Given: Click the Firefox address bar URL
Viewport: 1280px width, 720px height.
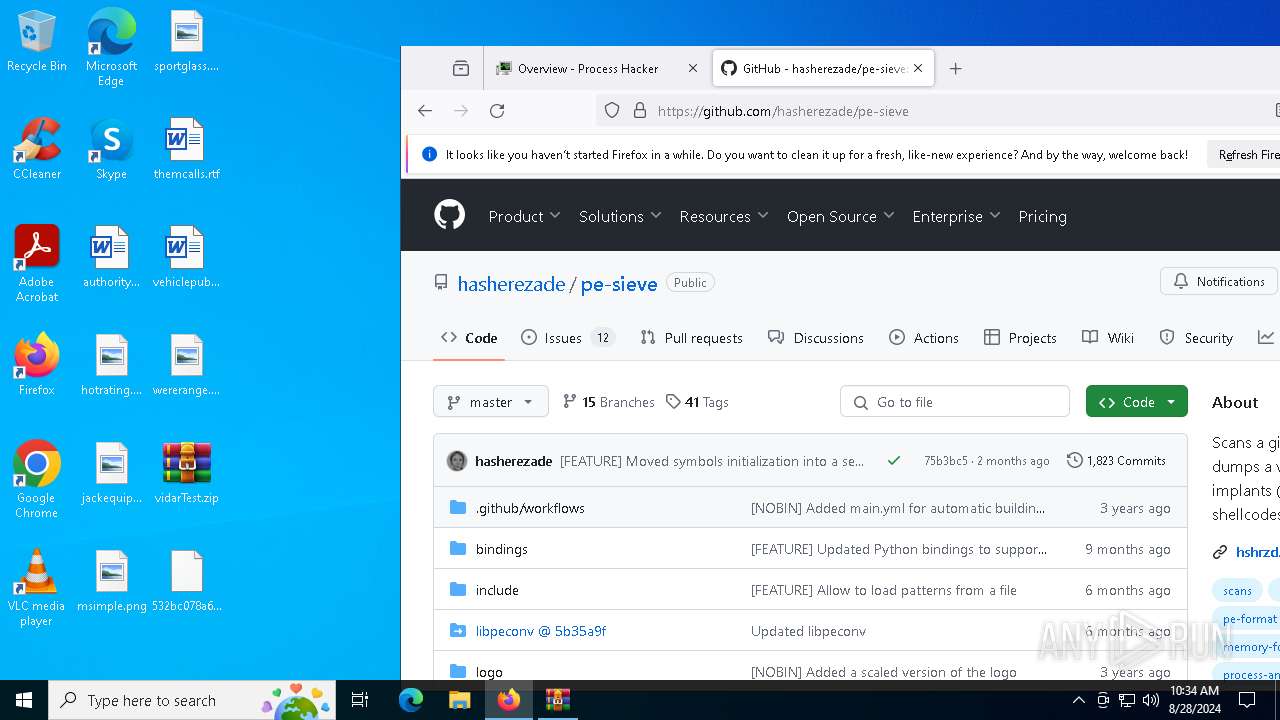Looking at the screenshot, I should coord(783,111).
